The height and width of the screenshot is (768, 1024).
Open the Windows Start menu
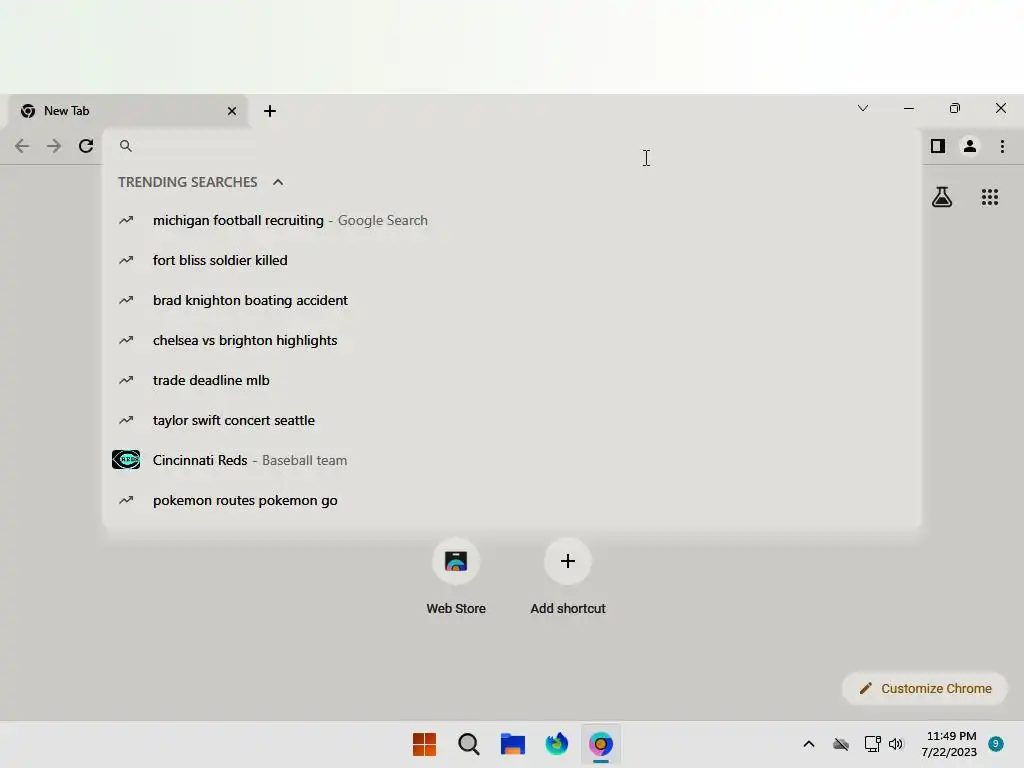click(x=424, y=744)
